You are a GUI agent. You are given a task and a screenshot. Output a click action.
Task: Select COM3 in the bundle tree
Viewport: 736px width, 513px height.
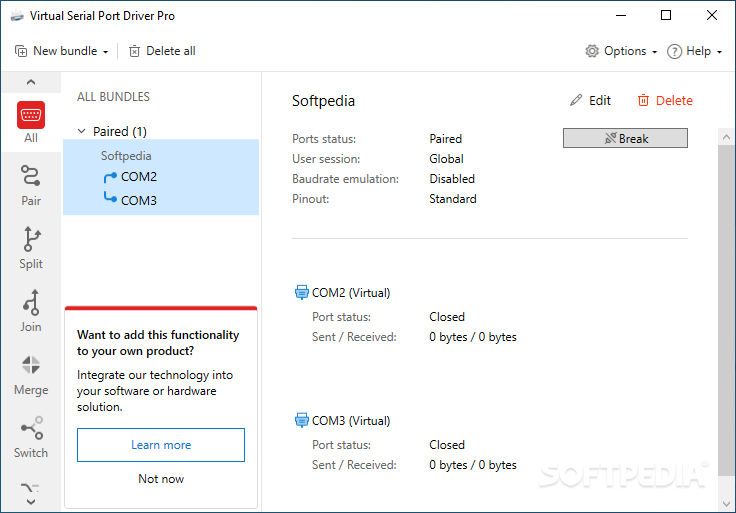tap(139, 200)
